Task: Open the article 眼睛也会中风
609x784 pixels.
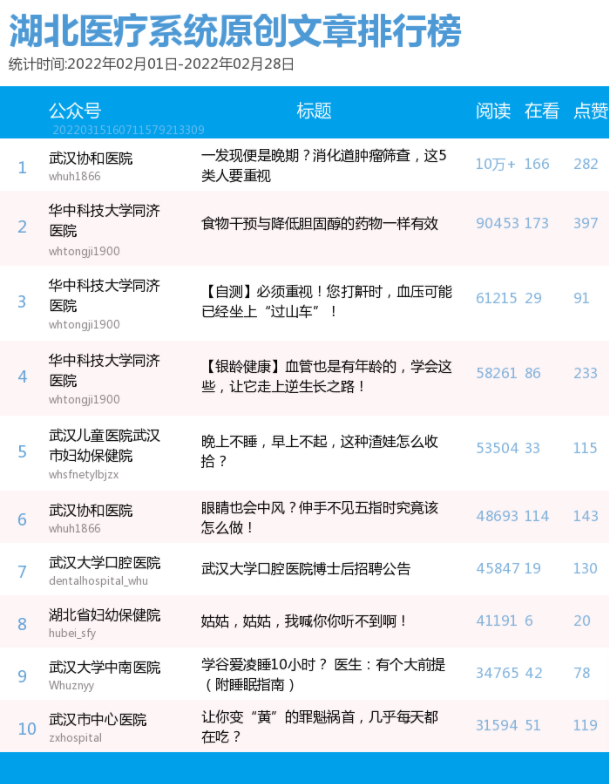Action: [320, 518]
